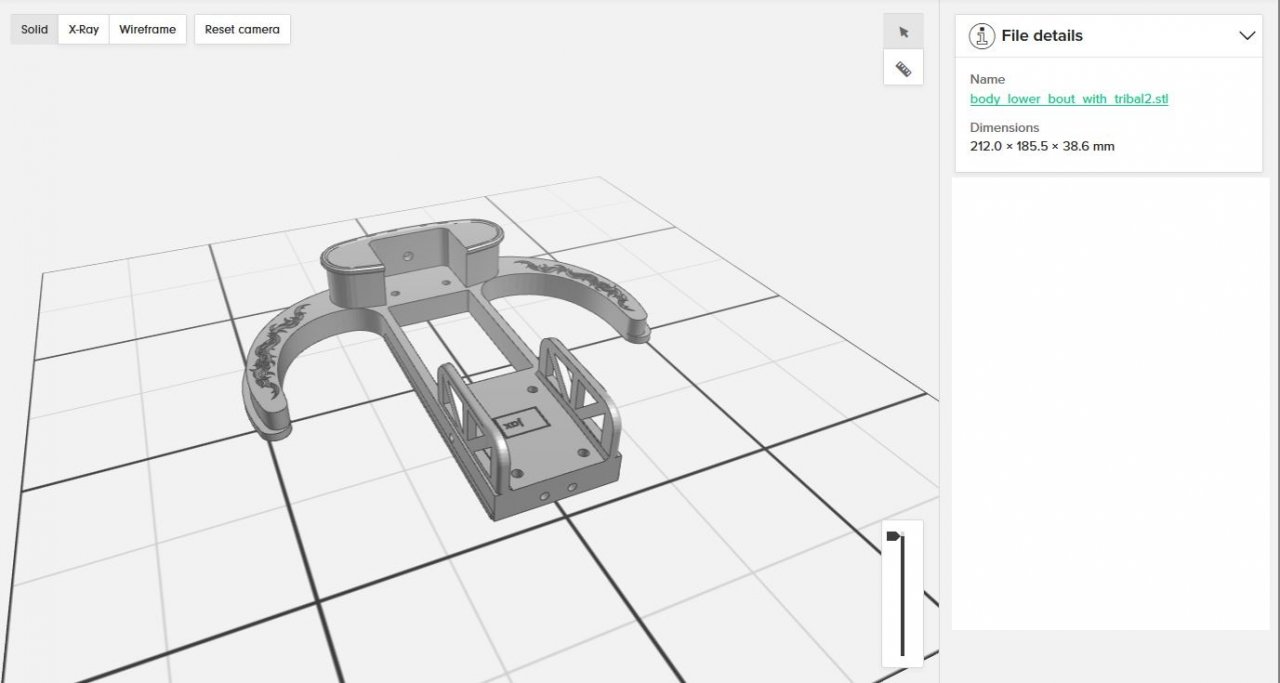The image size is (1280, 683).
Task: Select the ruler measure tool
Action: tap(903, 69)
